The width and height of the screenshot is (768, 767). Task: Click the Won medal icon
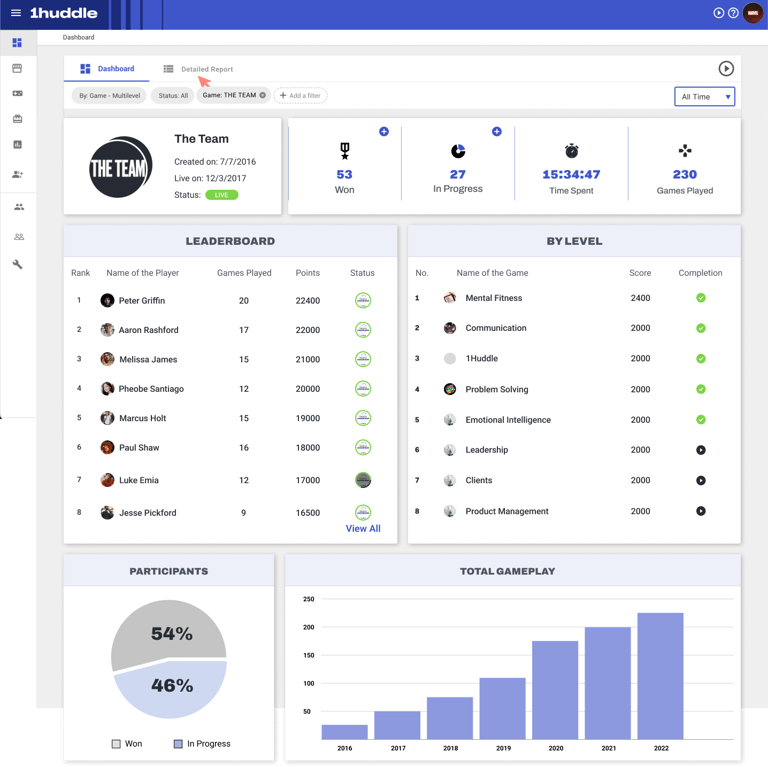coord(345,151)
